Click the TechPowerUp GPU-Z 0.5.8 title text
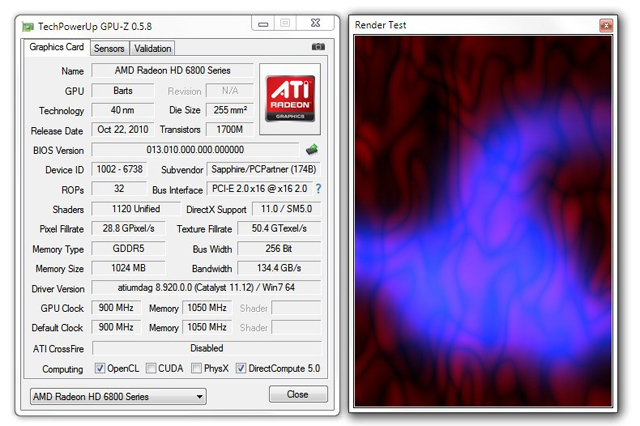The height and width of the screenshot is (426, 640). pyautogui.click(x=95, y=27)
